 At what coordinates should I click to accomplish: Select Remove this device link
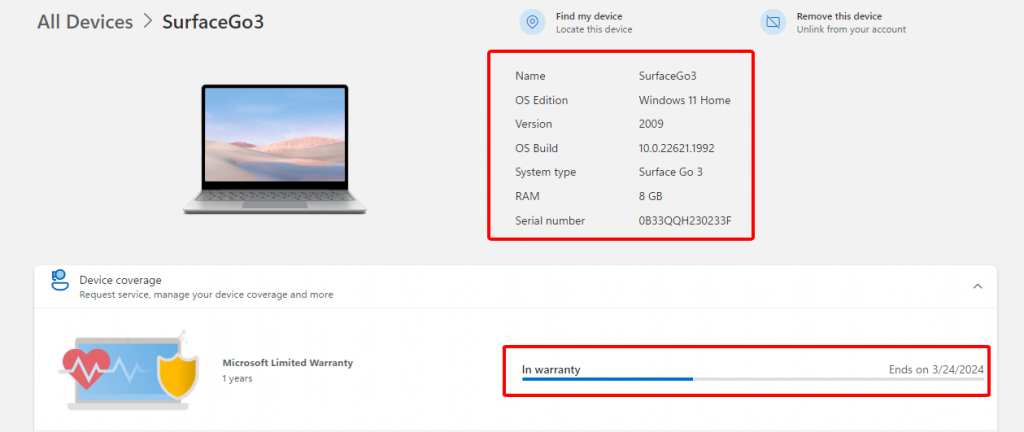pos(839,16)
